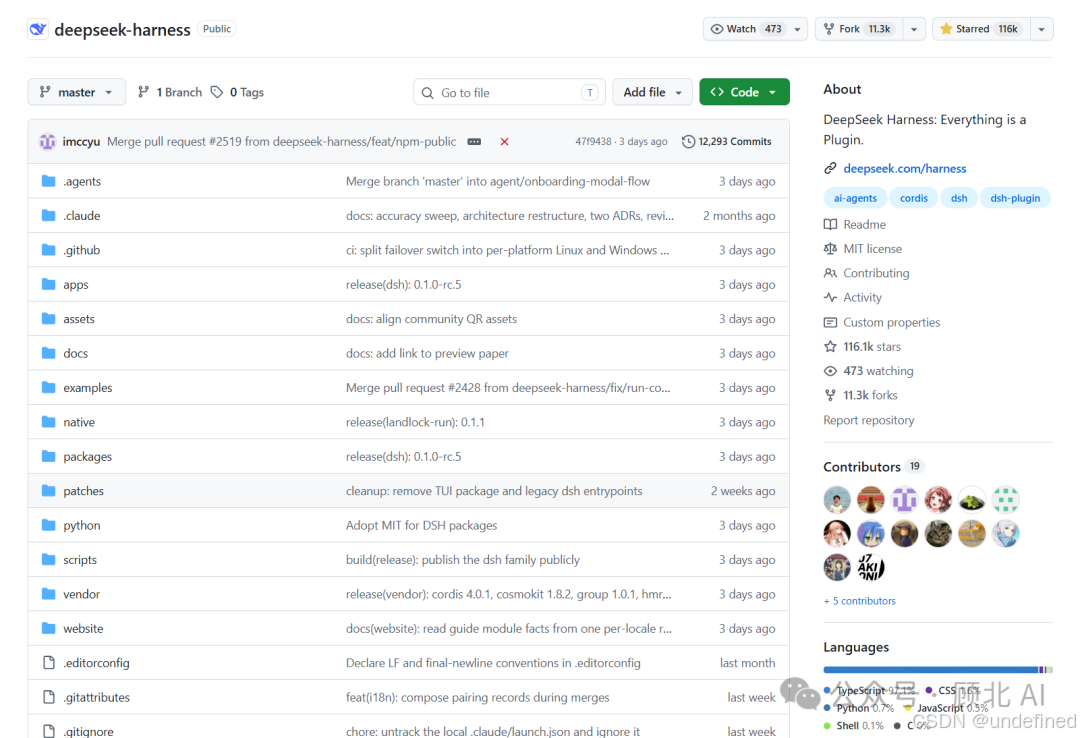Click the fork icon beside 11.3k forks
Image resolution: width=1080 pixels, height=738 pixels.
click(831, 396)
